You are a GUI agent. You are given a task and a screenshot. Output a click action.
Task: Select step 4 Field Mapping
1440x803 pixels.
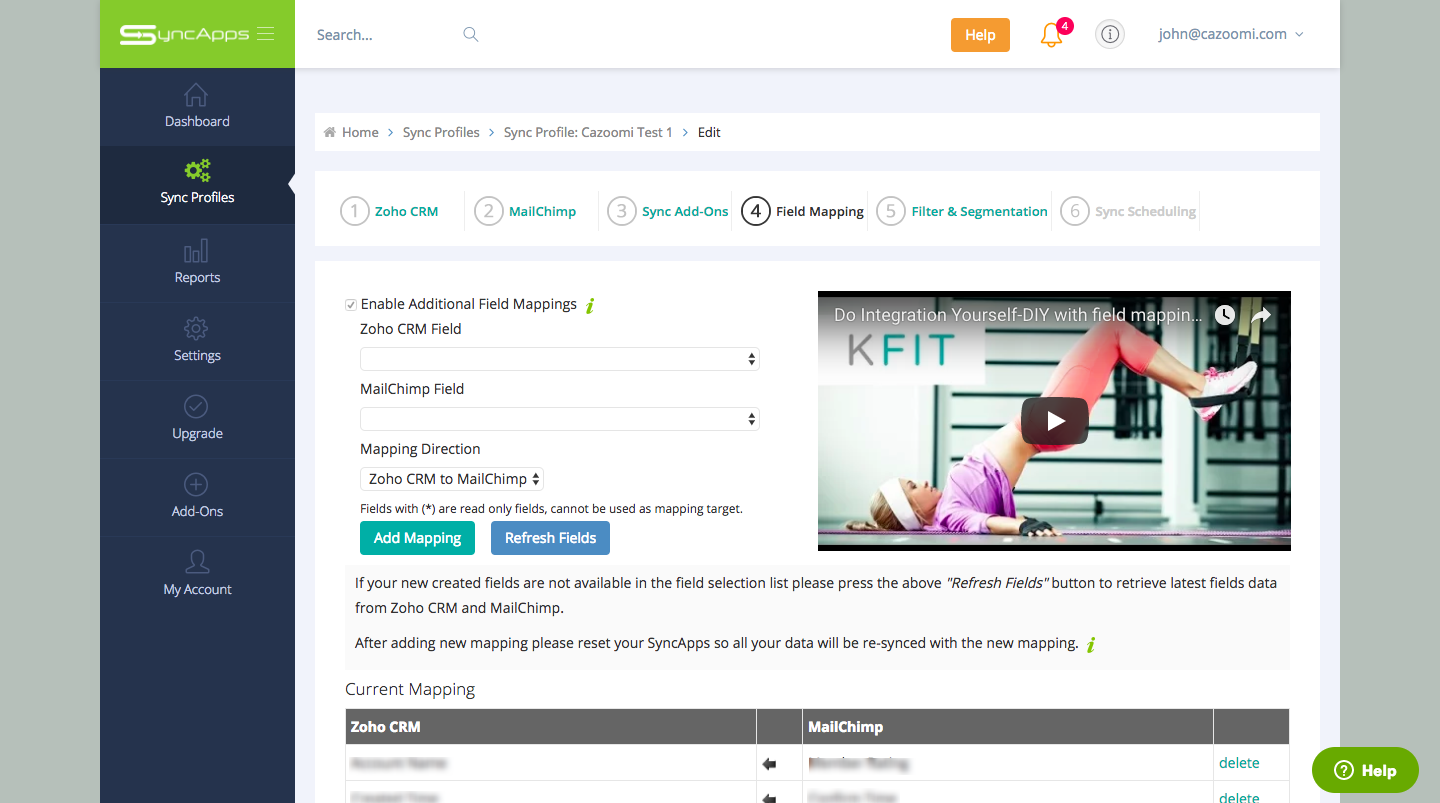[x=803, y=211]
